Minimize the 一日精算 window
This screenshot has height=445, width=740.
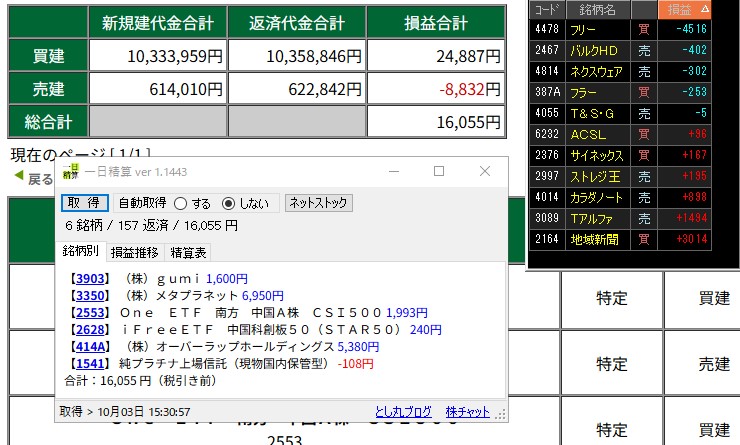[393, 171]
